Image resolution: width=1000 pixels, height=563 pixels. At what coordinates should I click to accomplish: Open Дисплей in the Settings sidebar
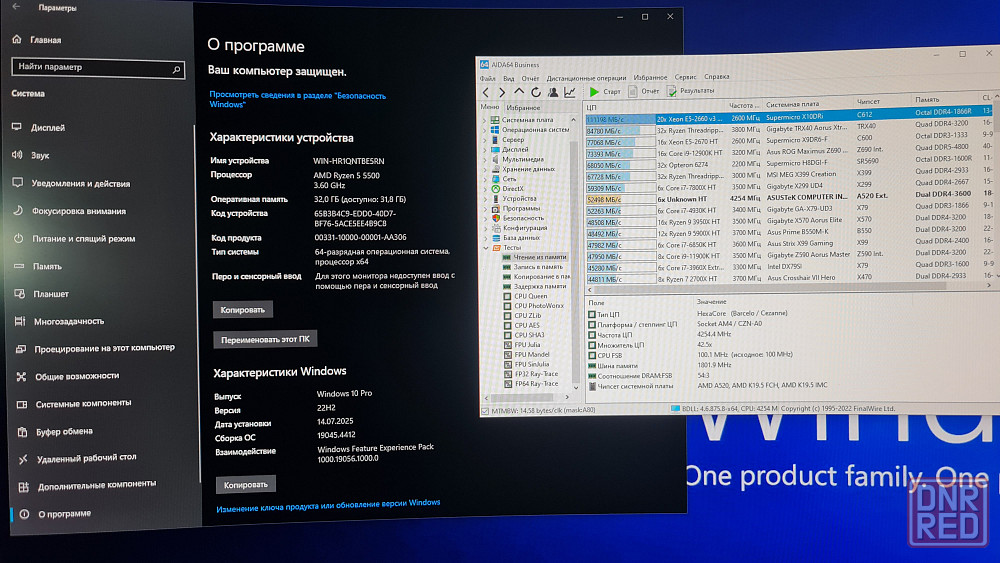(40, 127)
